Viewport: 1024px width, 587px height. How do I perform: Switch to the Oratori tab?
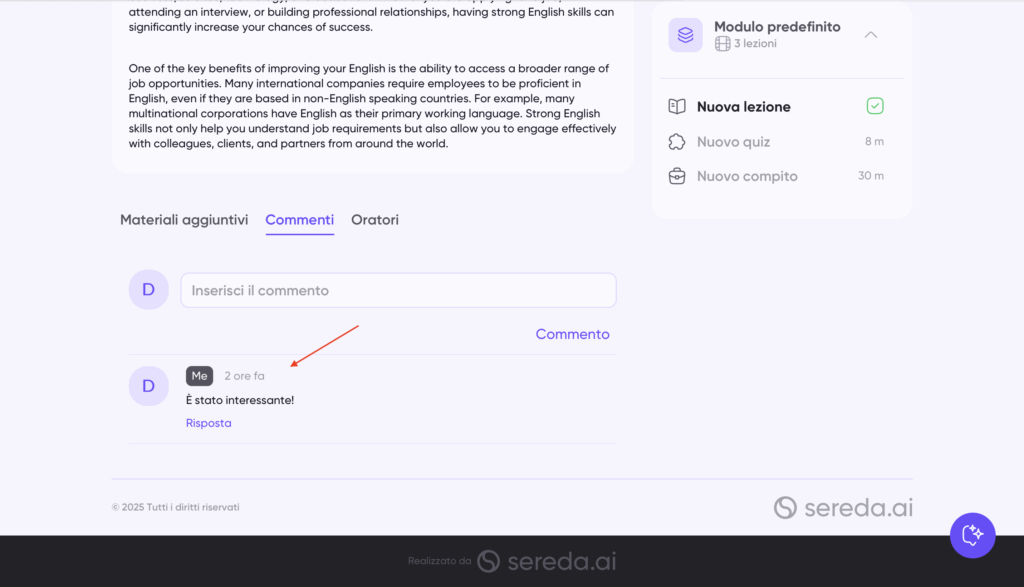(375, 220)
